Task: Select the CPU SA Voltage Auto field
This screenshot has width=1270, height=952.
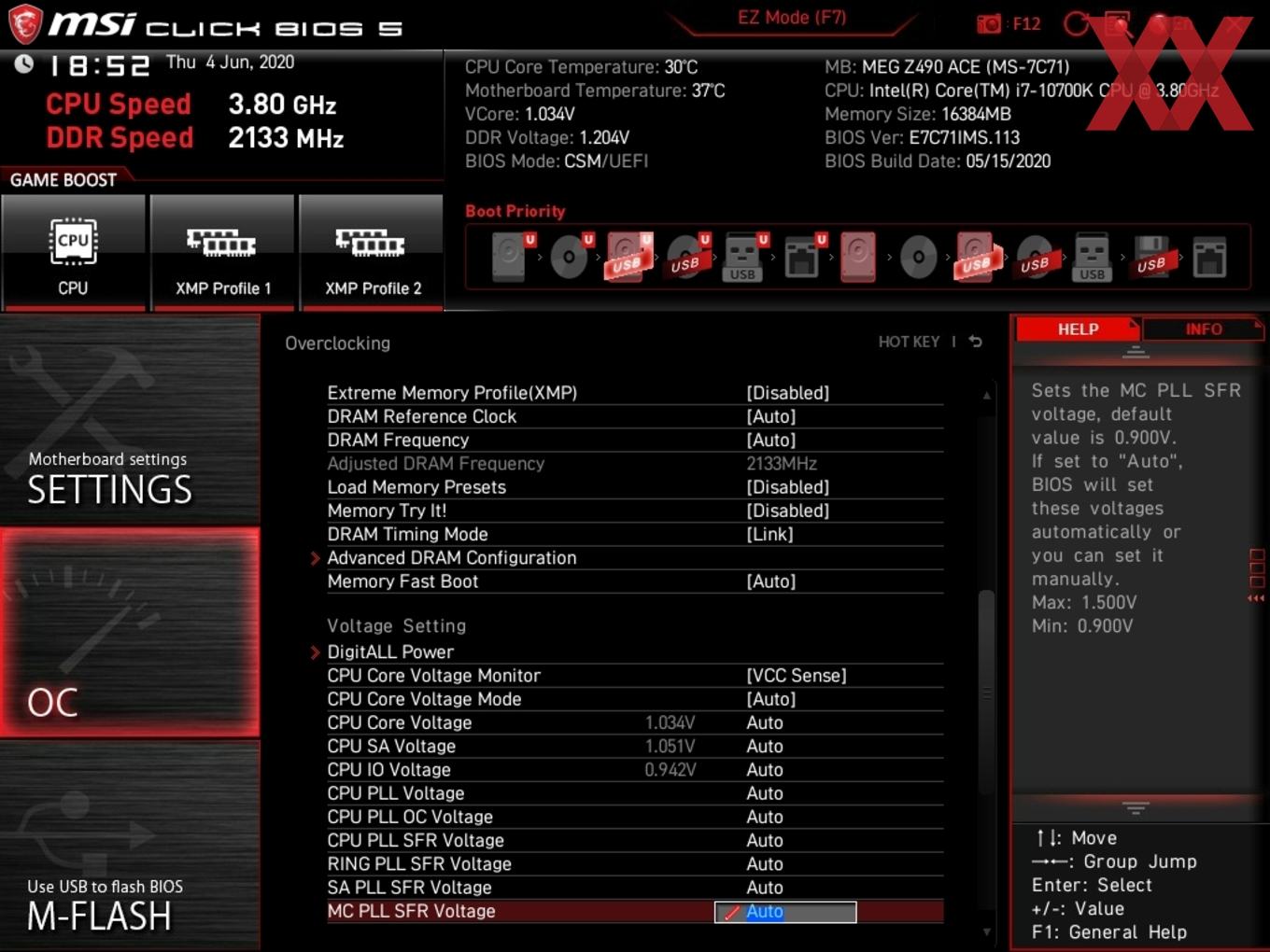Action: [765, 746]
